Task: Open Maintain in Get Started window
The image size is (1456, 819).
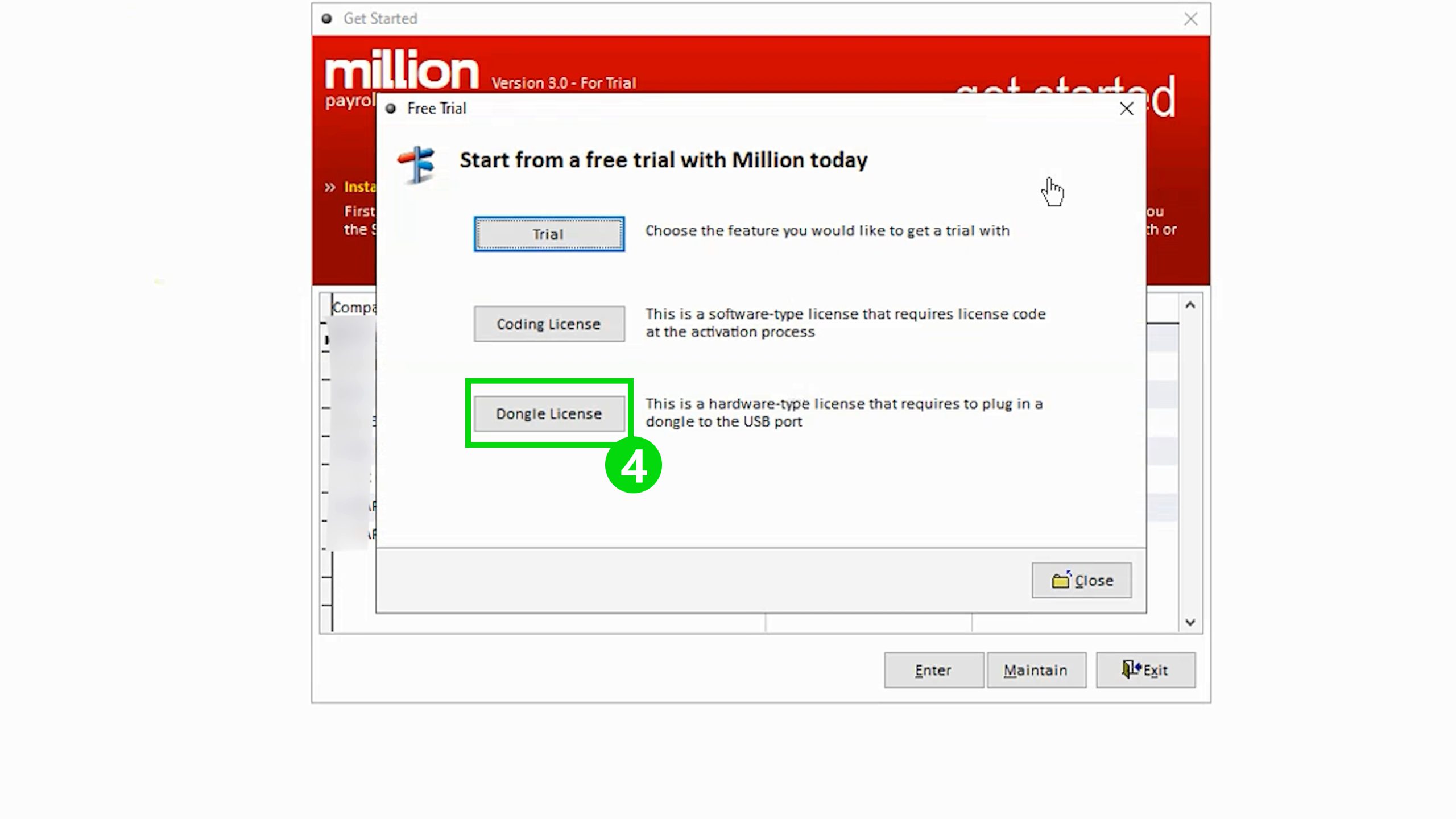Action: point(1036,670)
